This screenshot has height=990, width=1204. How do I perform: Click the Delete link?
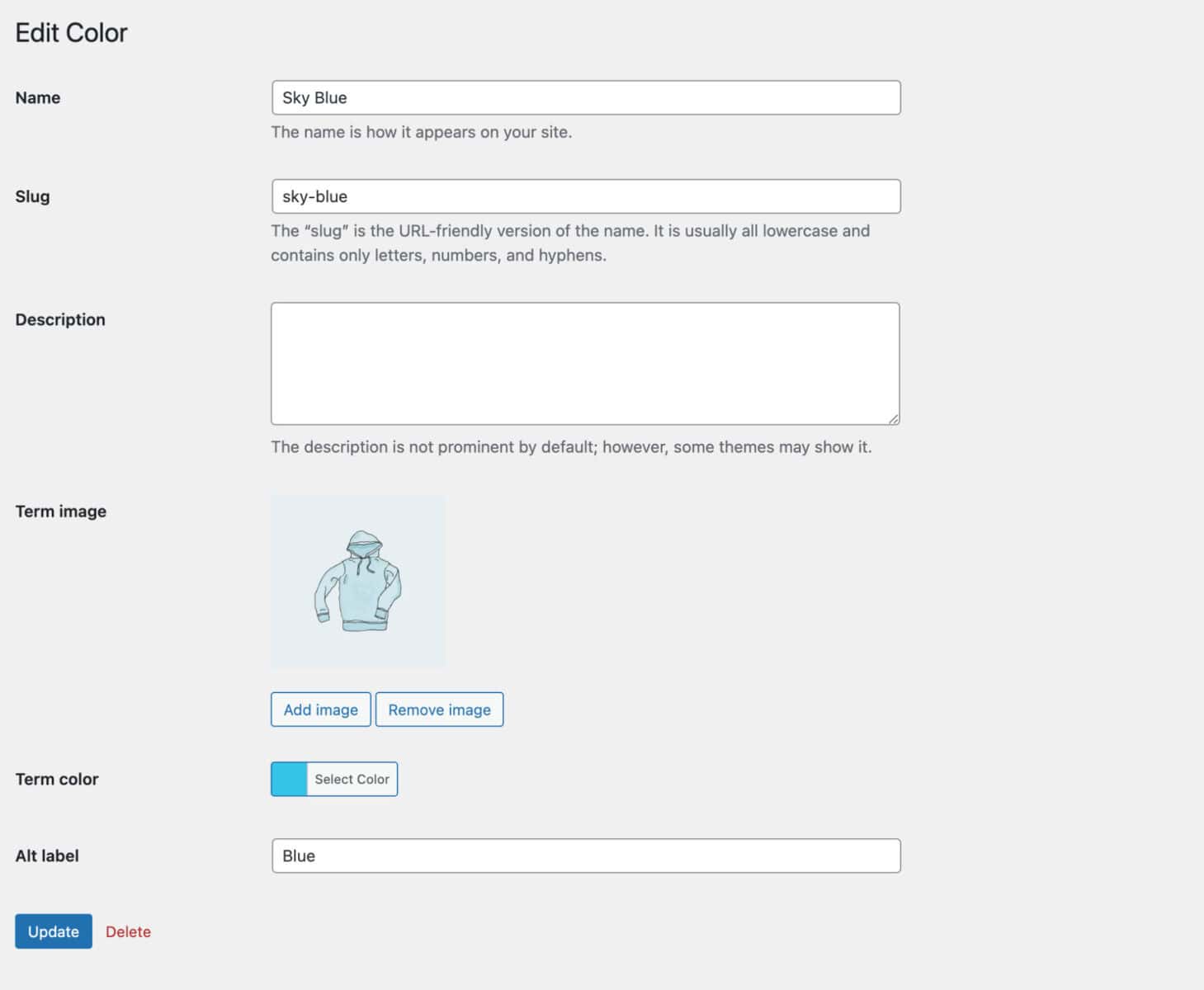point(128,931)
